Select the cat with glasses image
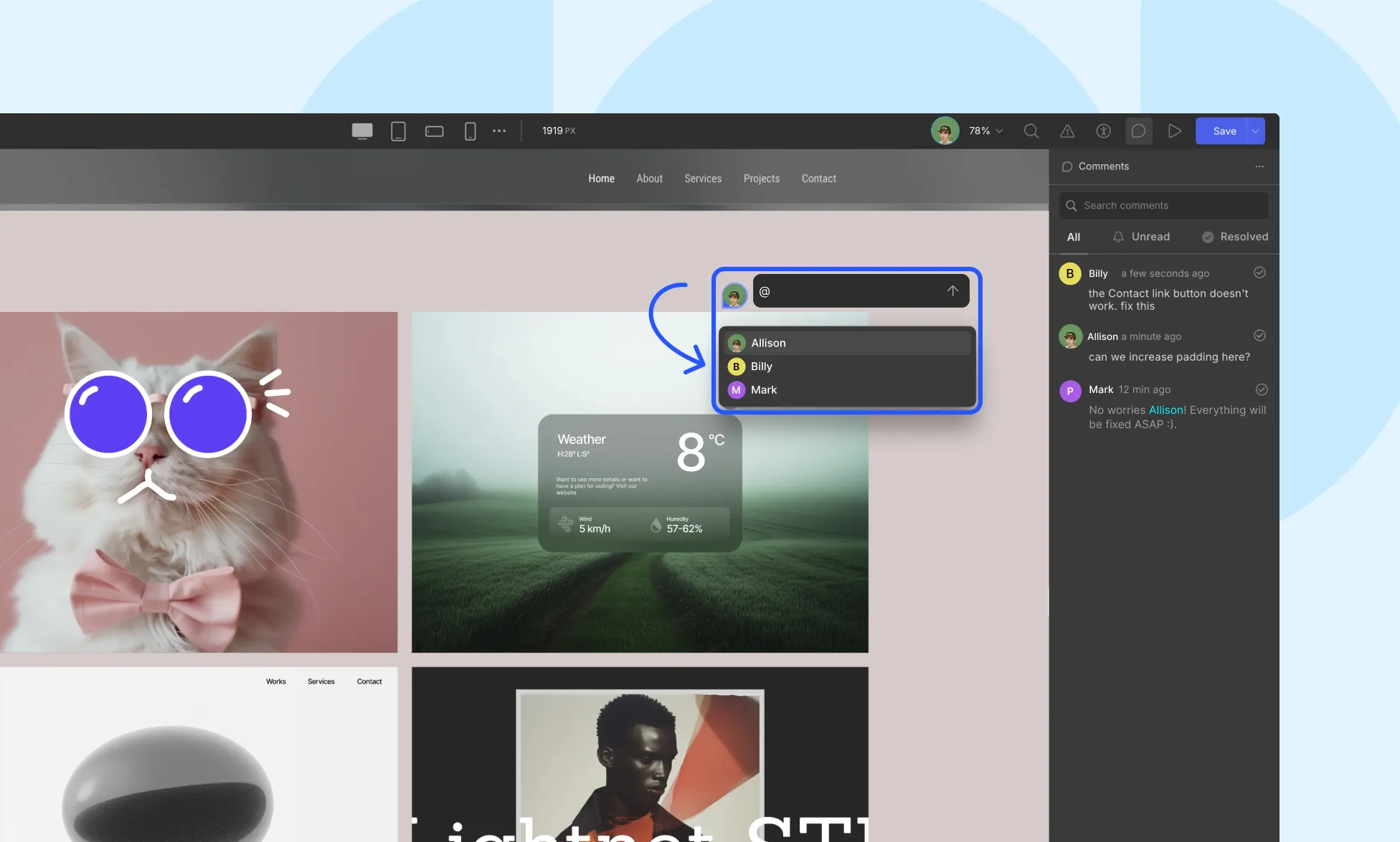1400x842 pixels. click(199, 482)
